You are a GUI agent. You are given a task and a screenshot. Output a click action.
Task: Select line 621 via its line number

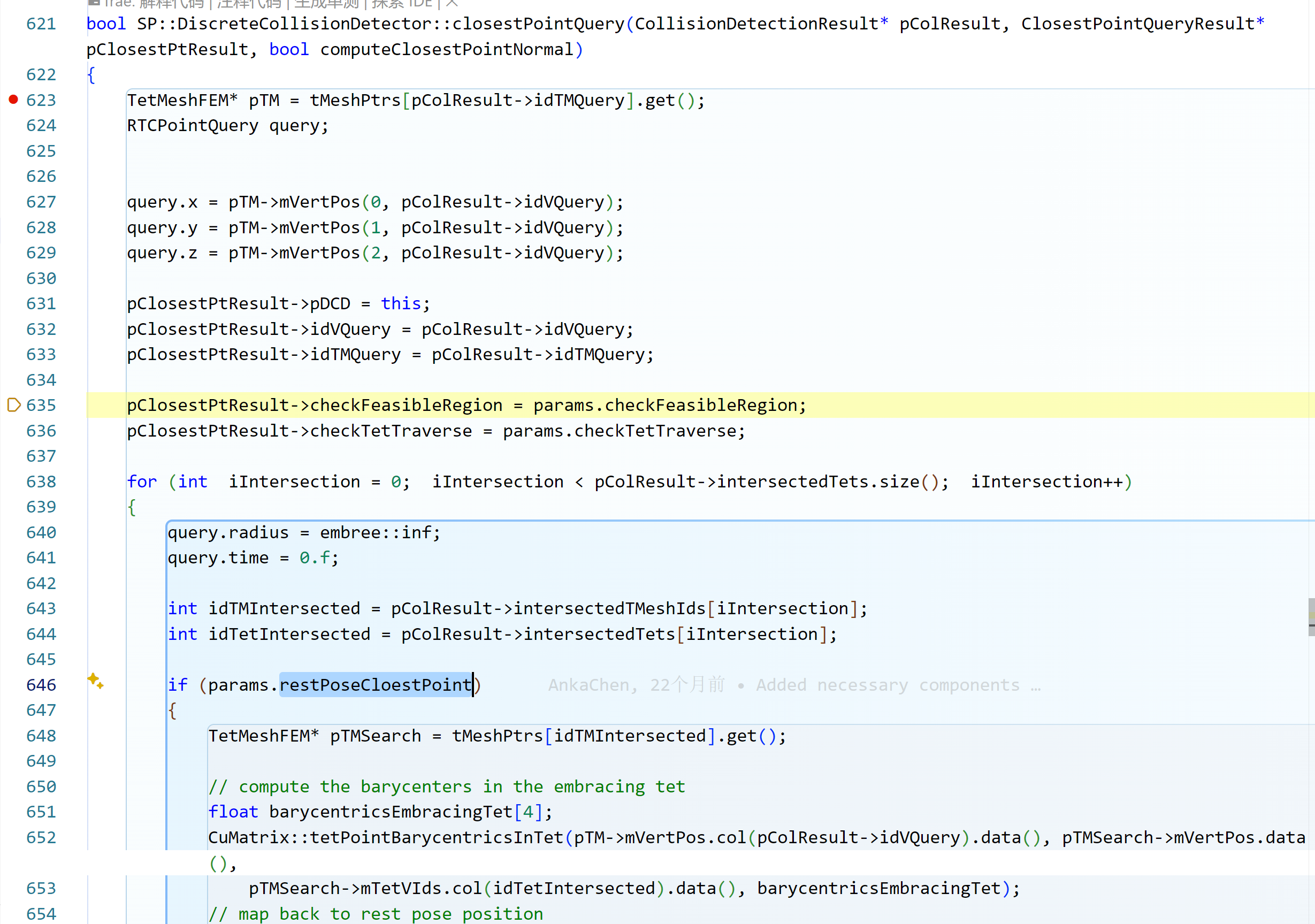41,24
